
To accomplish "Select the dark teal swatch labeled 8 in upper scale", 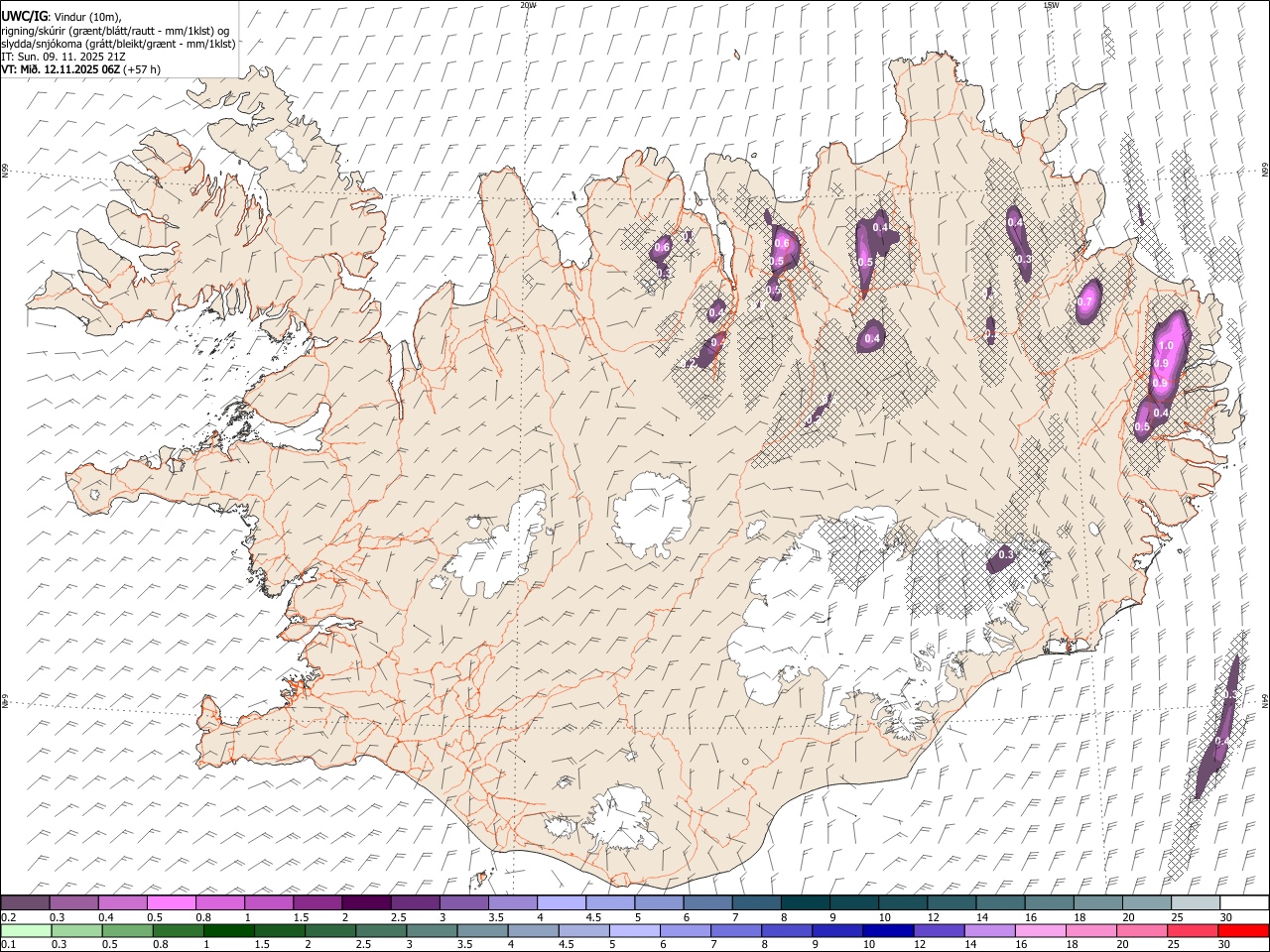I will [806, 903].
